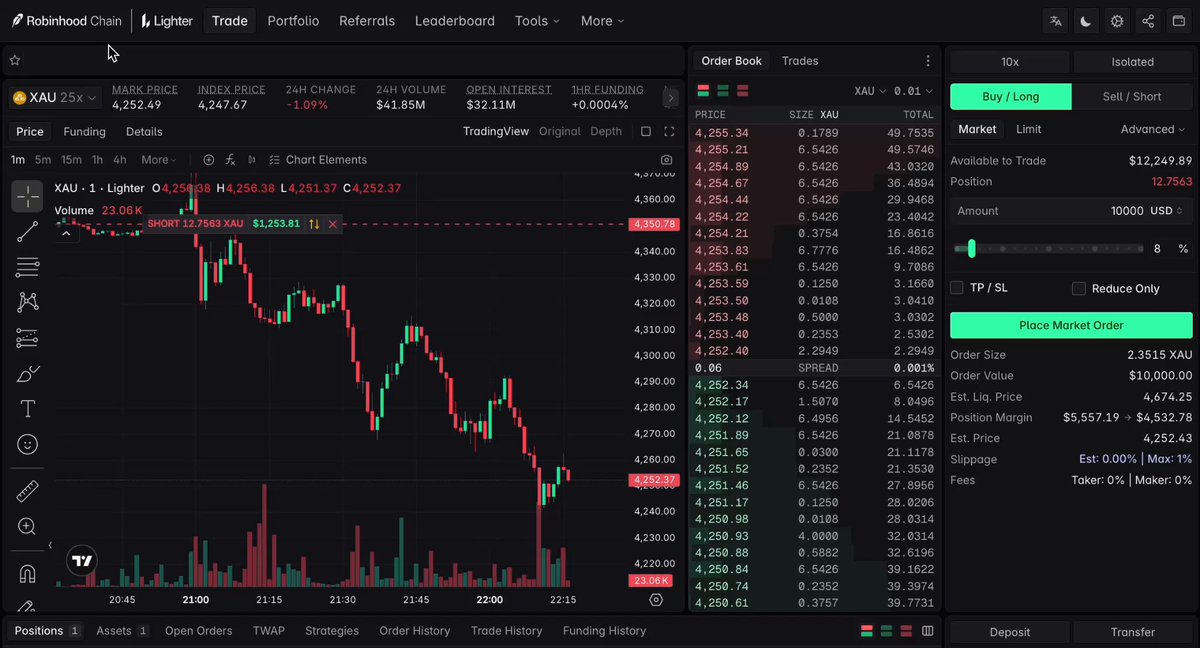The width and height of the screenshot is (1200, 648).
Task: Change order book 0.01 price grouping
Action: [914, 91]
